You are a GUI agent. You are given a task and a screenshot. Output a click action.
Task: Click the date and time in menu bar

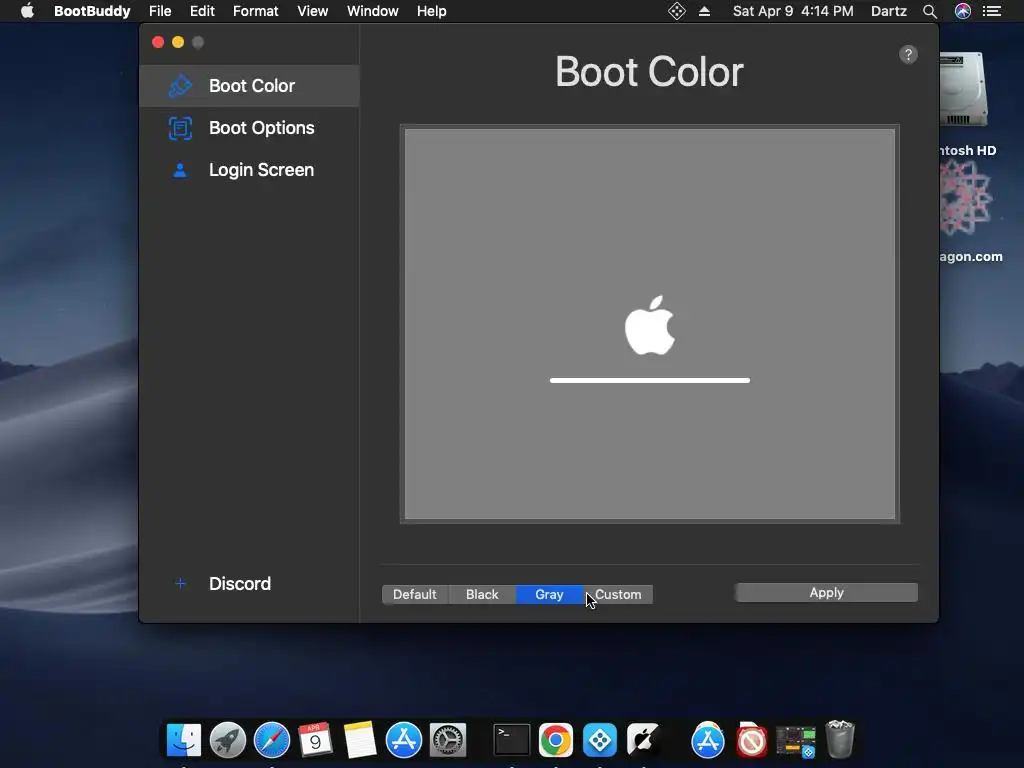pyautogui.click(x=793, y=11)
